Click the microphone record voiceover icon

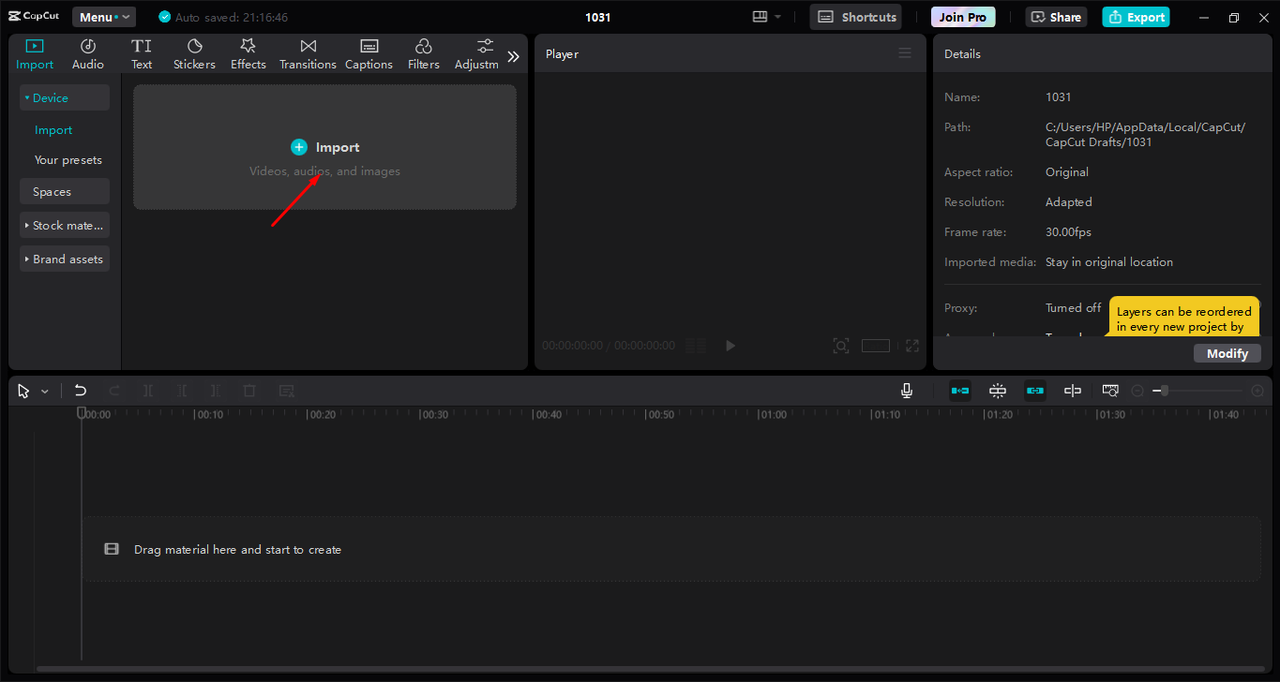coord(906,391)
